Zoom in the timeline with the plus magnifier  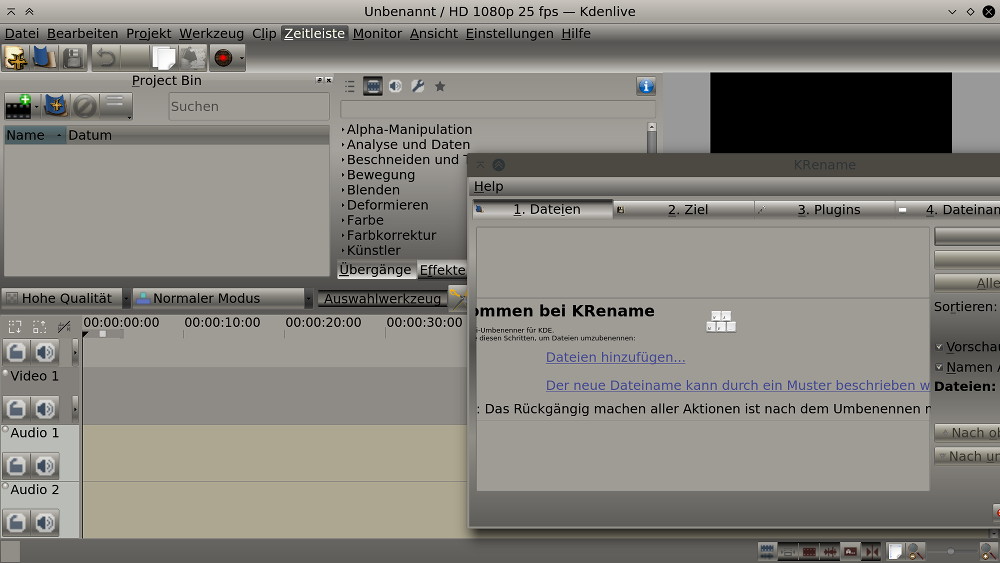989,552
